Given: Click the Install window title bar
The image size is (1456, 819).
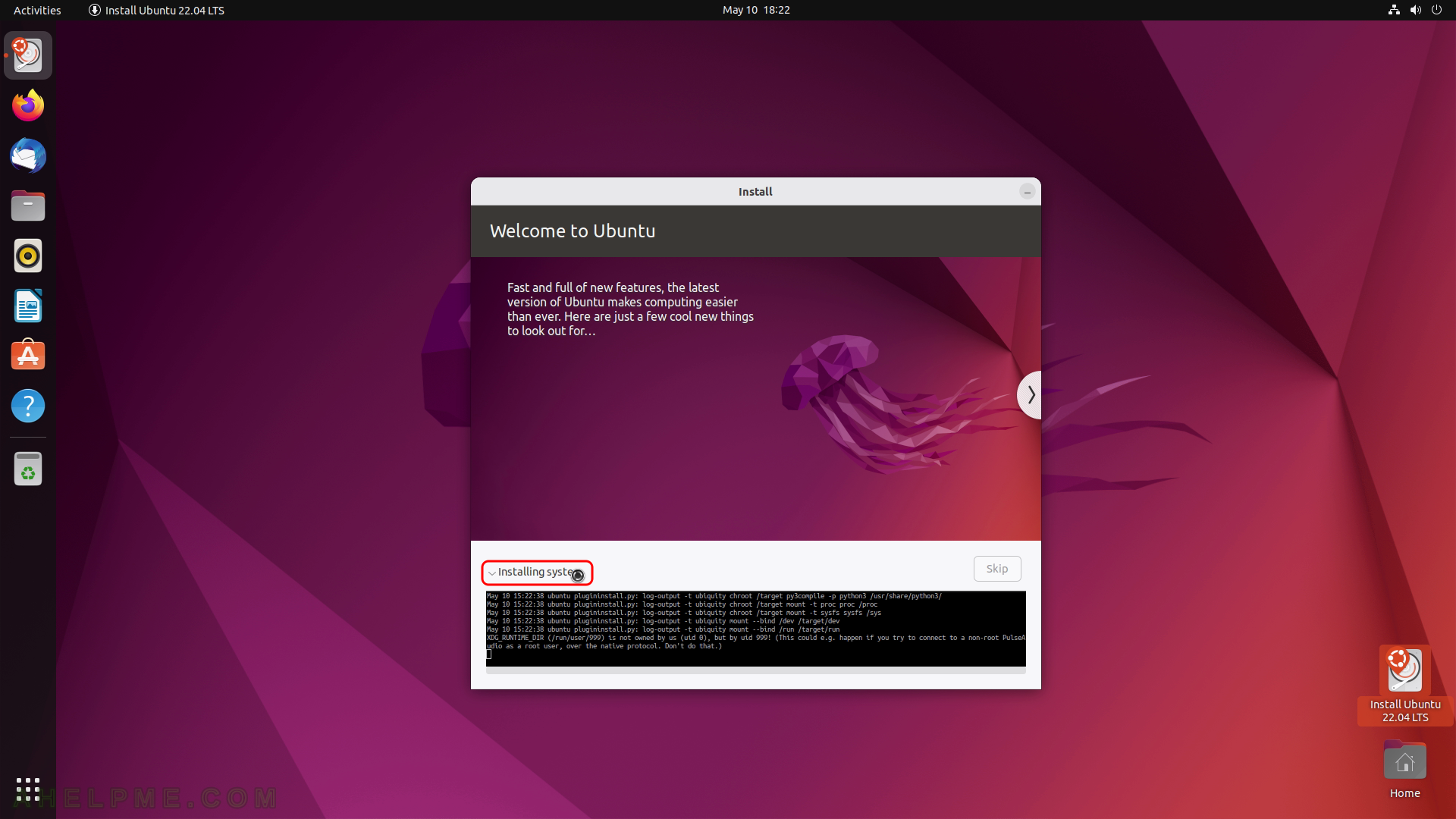Looking at the screenshot, I should (x=755, y=192).
